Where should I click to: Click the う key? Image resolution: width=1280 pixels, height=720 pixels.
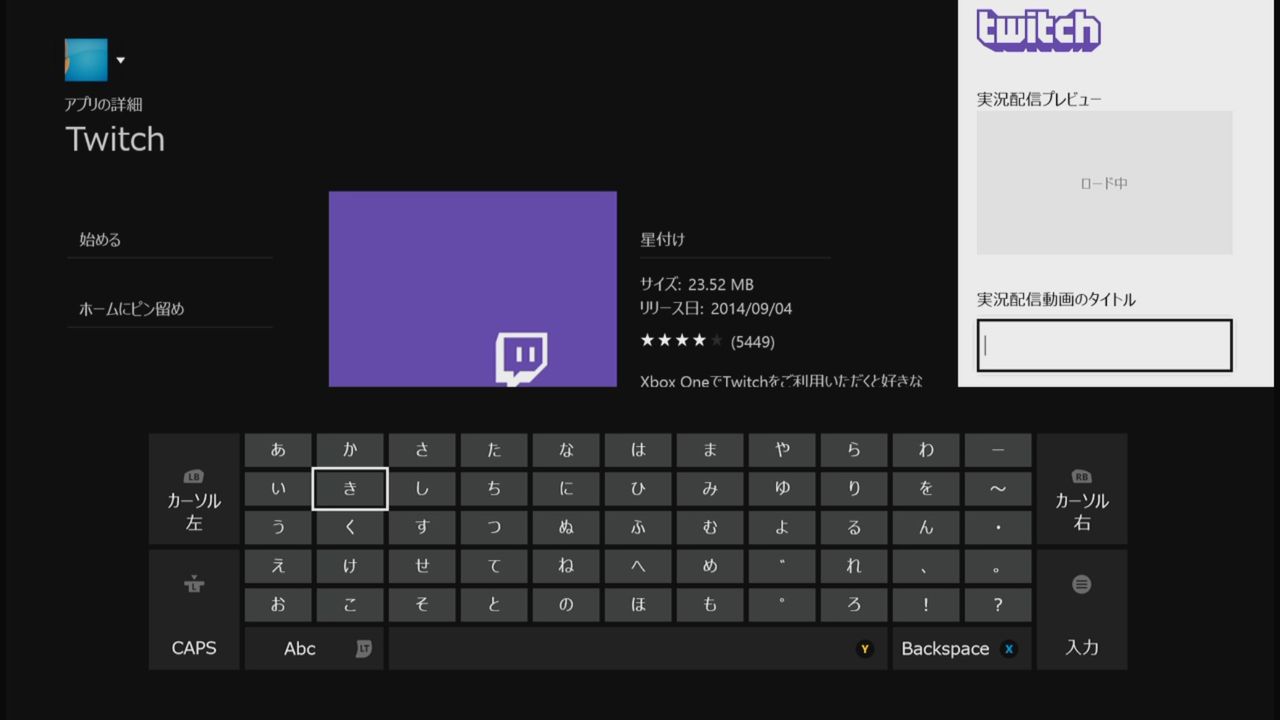pos(278,527)
